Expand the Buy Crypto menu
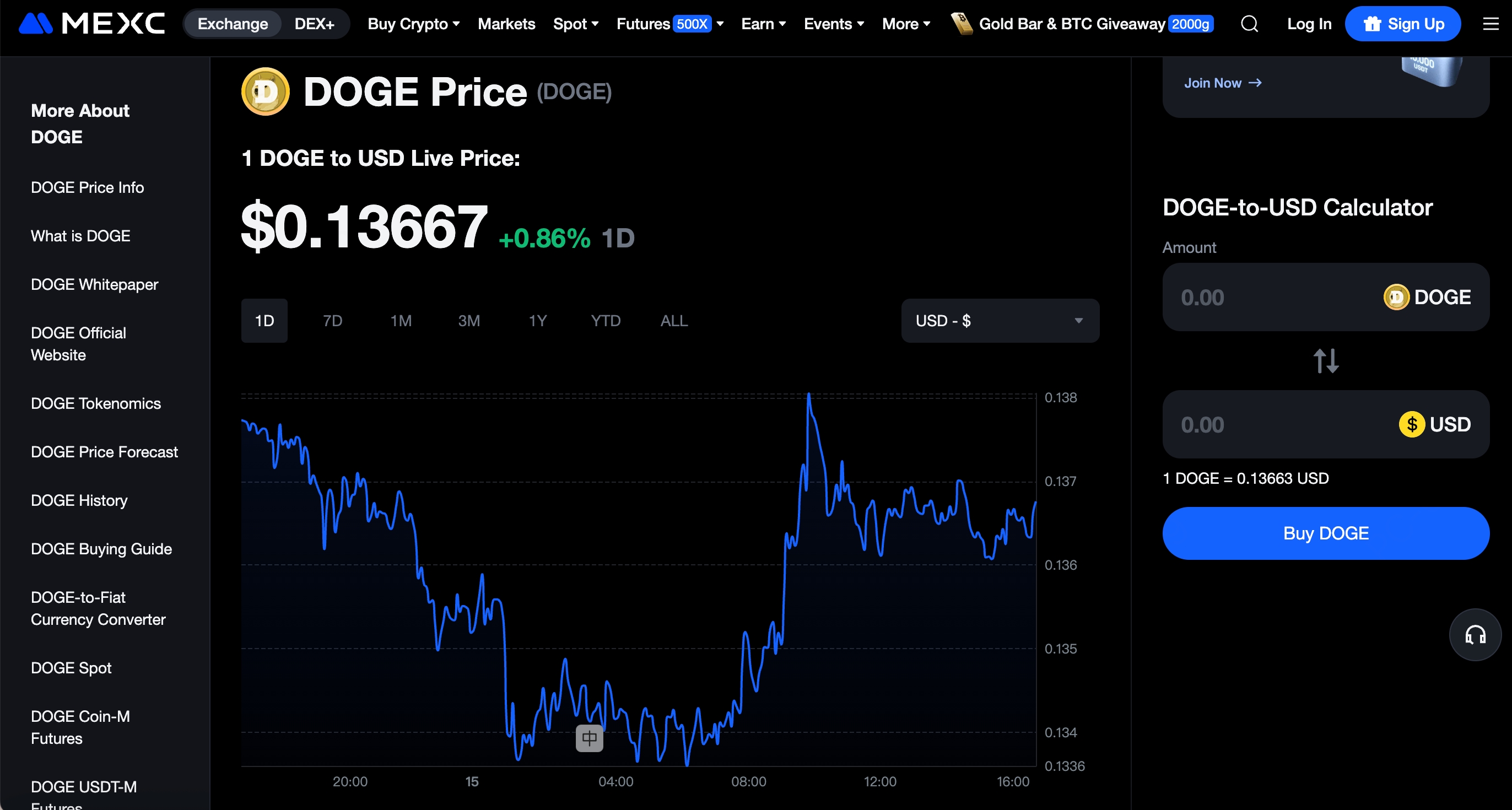Screen dimensions: 1512x810 click(413, 24)
